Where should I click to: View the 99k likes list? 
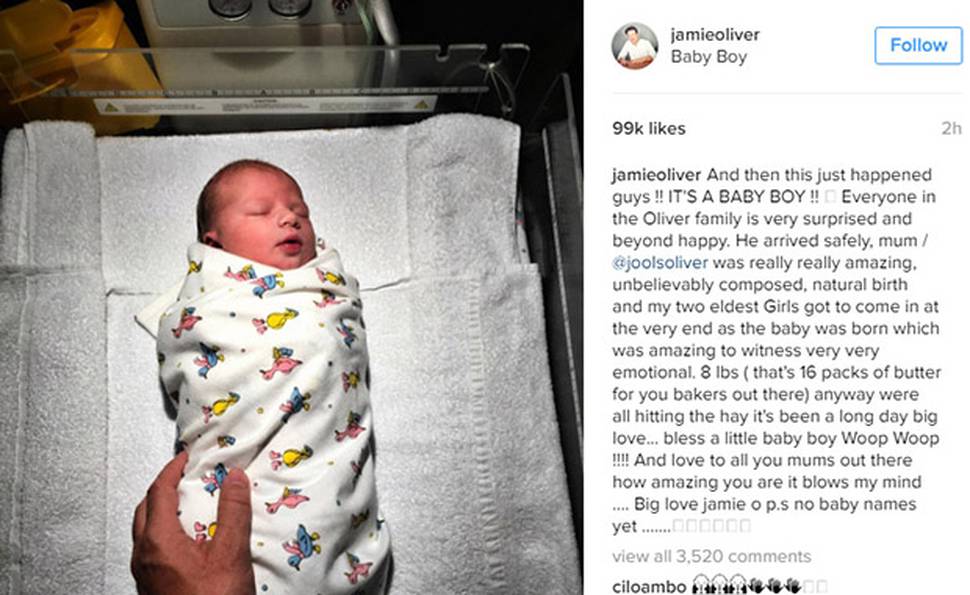click(x=648, y=129)
